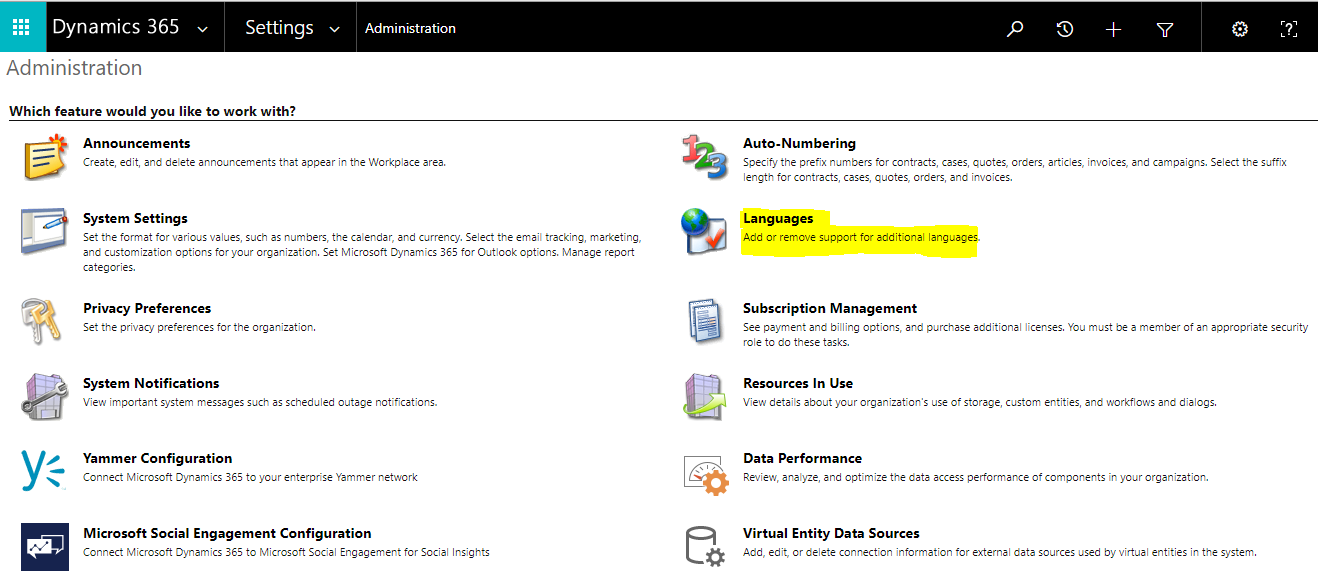Expand the Dynamics 365 dropdown chevron
The width and height of the screenshot is (1318, 577).
(203, 29)
